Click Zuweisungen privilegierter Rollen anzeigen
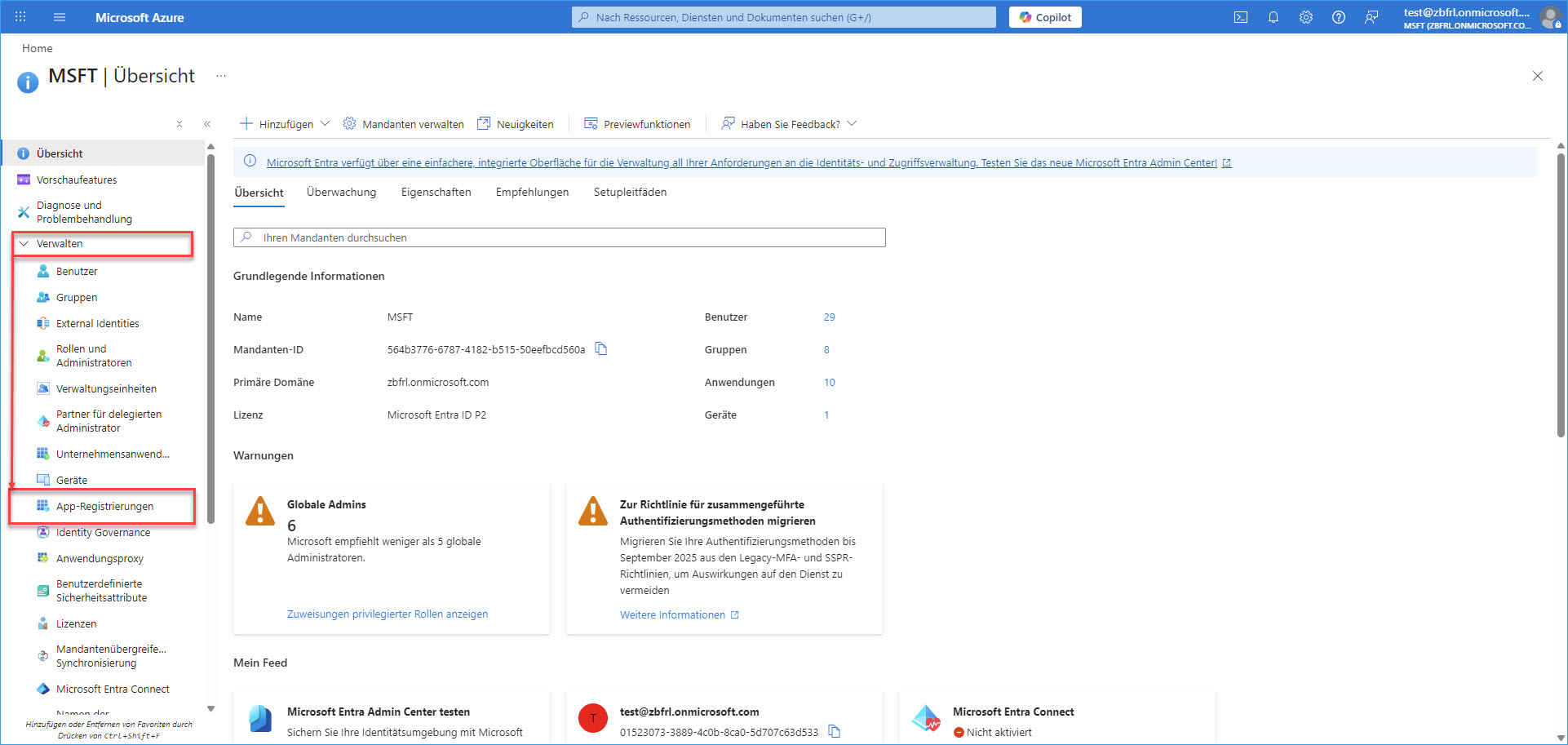 (388, 614)
